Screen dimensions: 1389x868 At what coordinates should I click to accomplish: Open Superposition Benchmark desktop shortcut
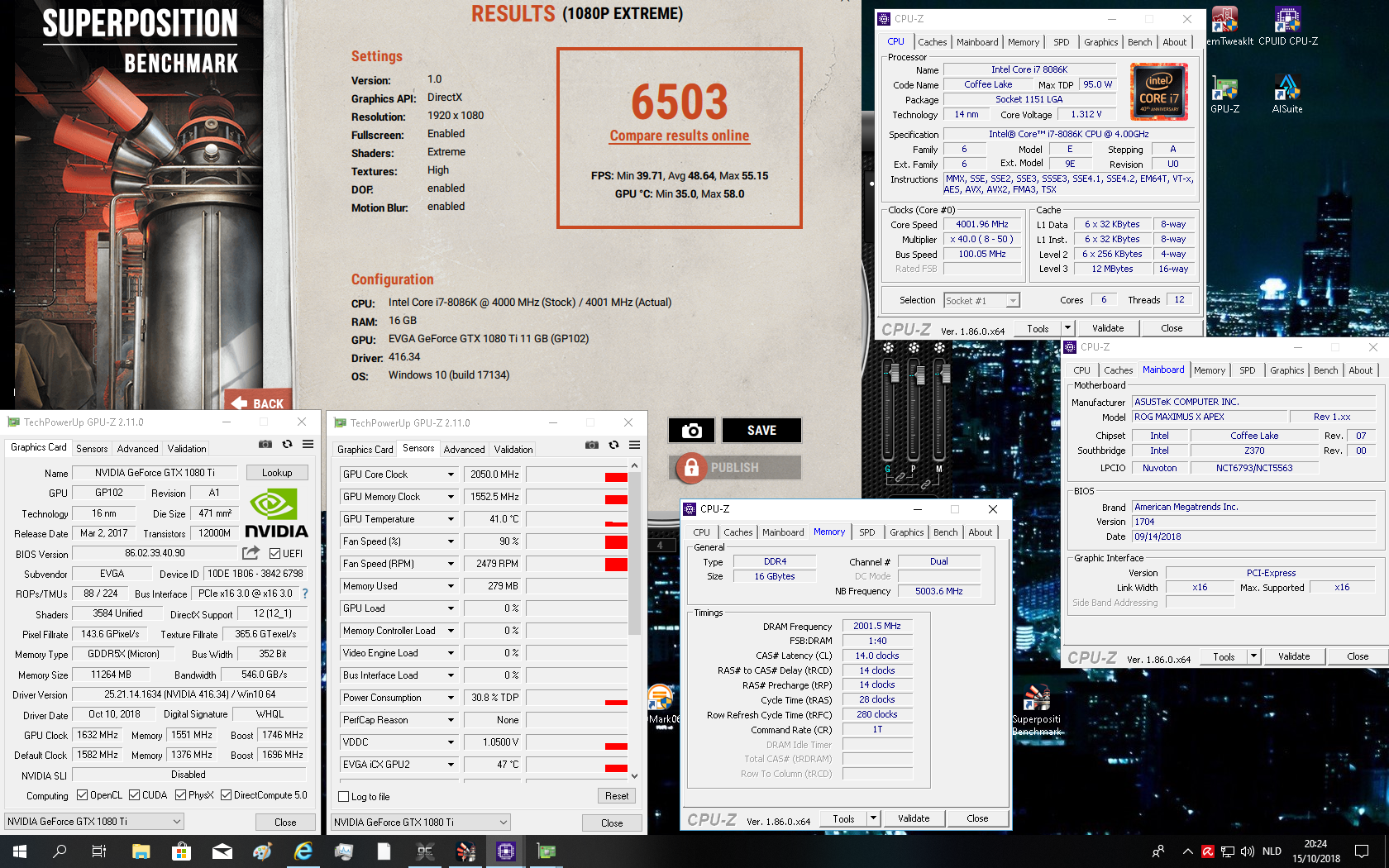click(x=1037, y=709)
